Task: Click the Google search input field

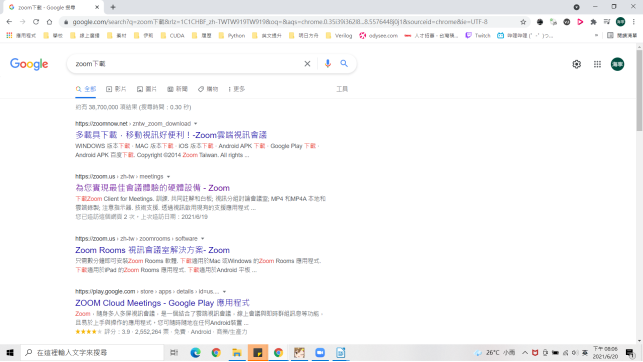Action: (187, 64)
